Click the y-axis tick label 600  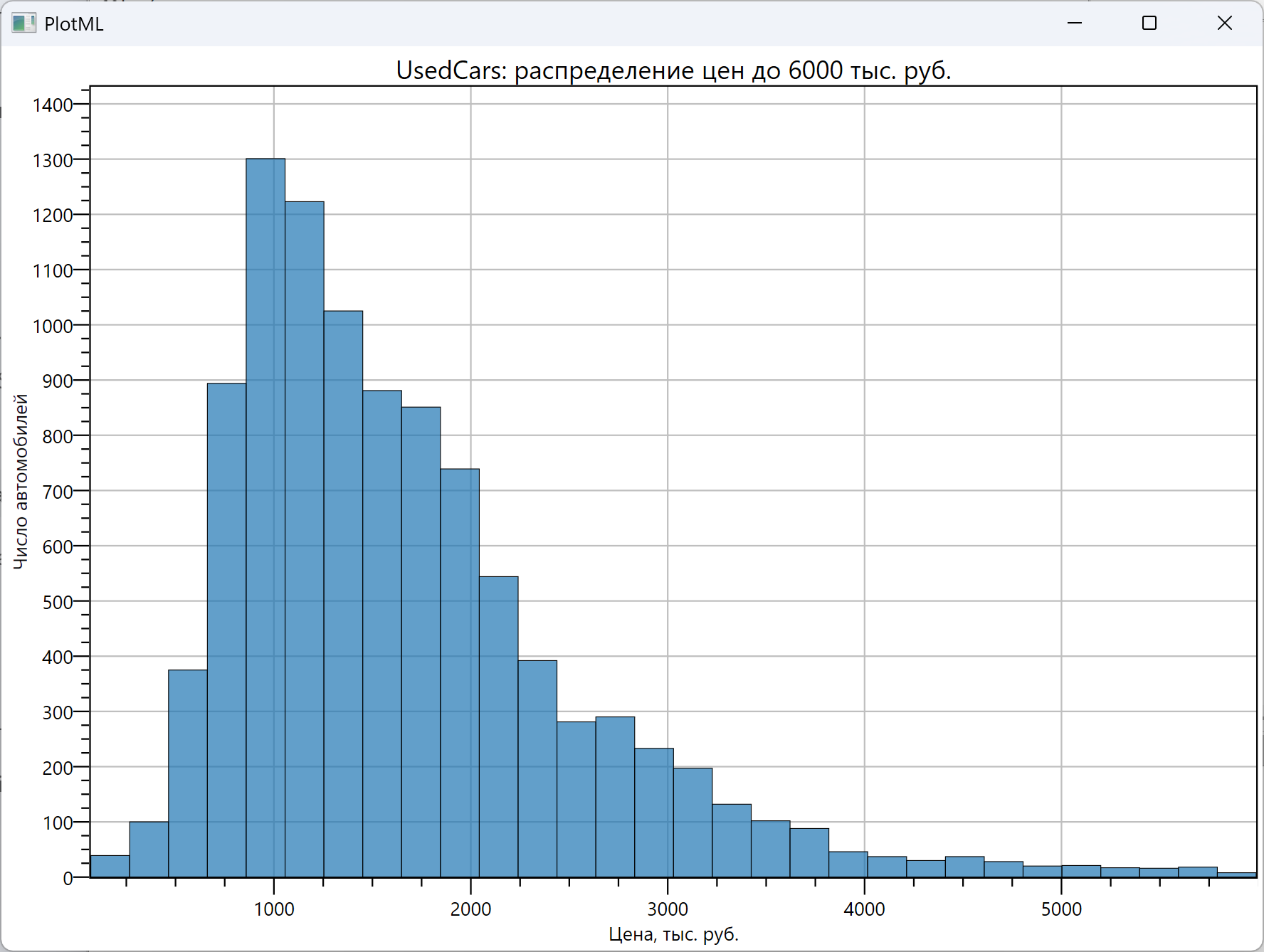click(58, 547)
